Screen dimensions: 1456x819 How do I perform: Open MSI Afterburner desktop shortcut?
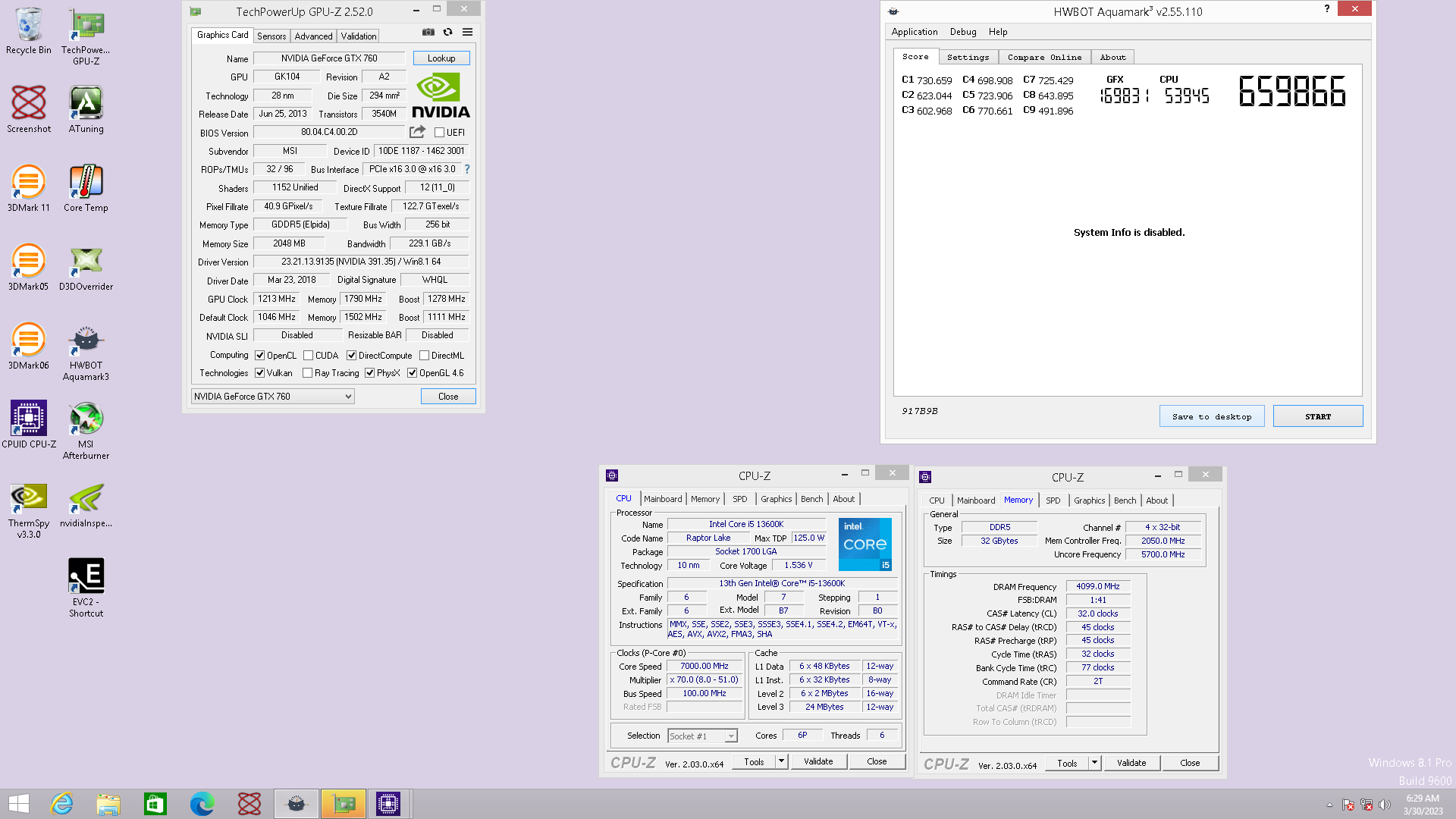[86, 431]
